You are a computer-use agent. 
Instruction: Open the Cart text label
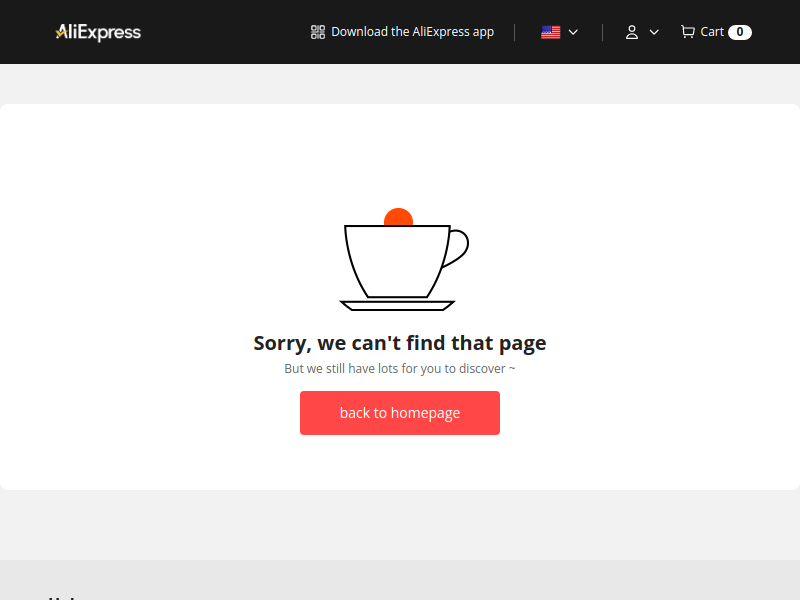(712, 32)
